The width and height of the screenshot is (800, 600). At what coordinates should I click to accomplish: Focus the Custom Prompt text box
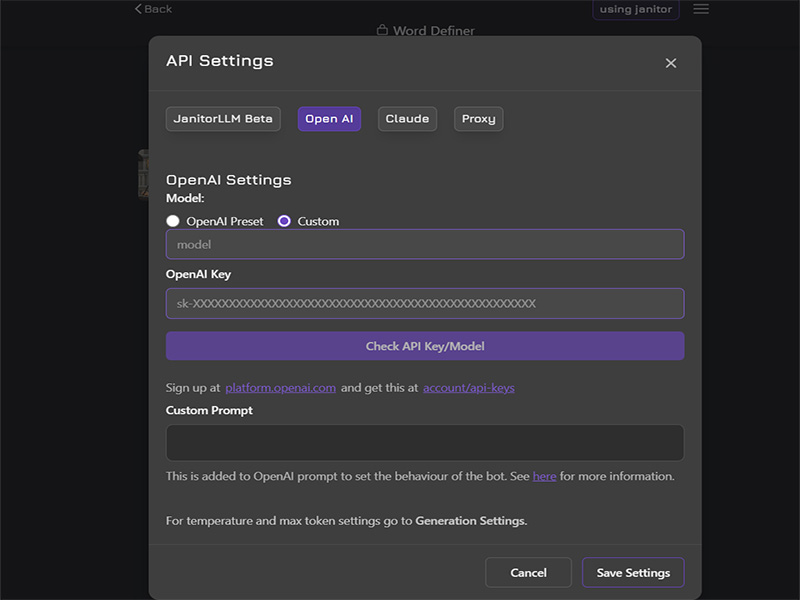tap(425, 443)
